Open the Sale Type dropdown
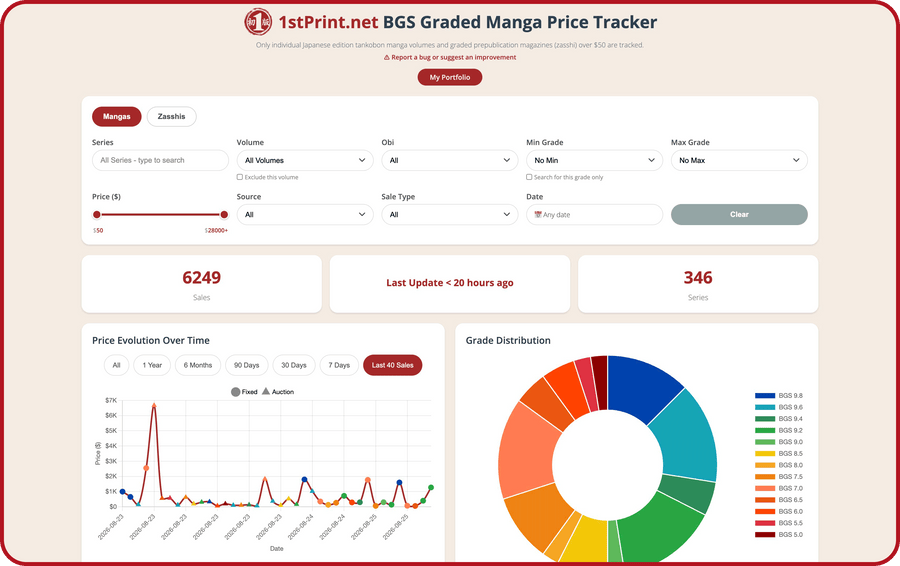 click(x=449, y=215)
